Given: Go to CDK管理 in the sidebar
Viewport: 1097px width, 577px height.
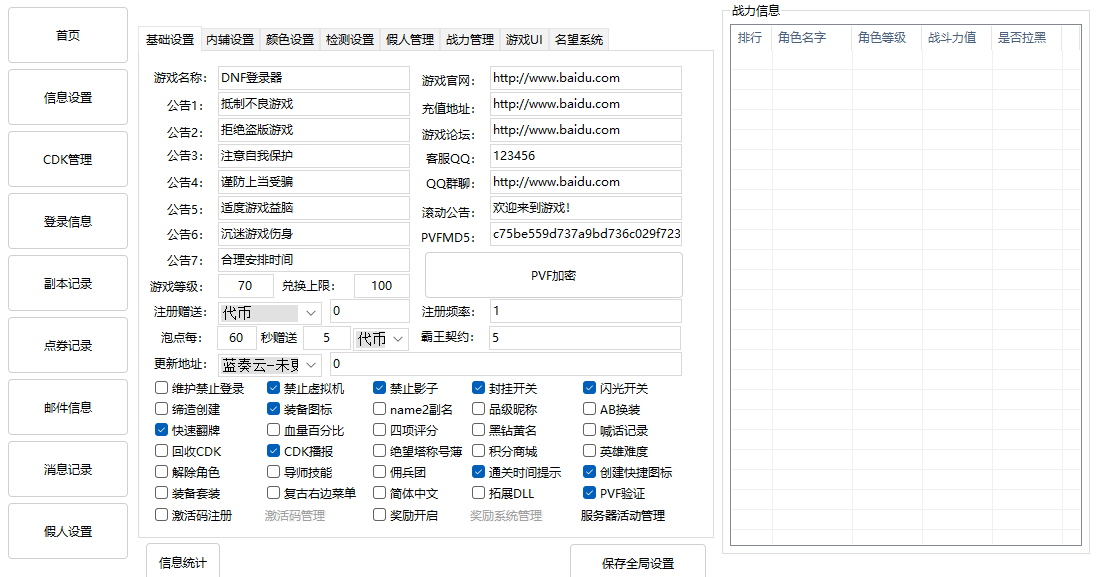Looking at the screenshot, I should pyautogui.click(x=68, y=159).
